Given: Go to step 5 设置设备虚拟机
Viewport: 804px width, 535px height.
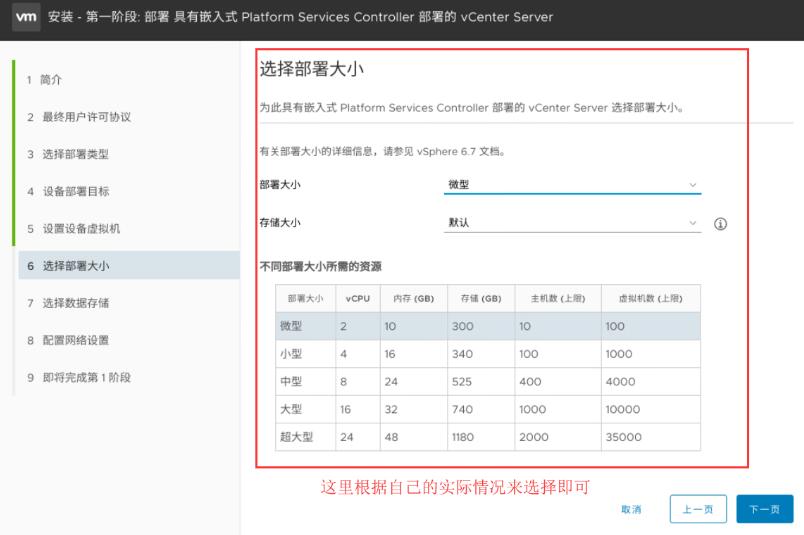Looking at the screenshot, I should (73, 228).
